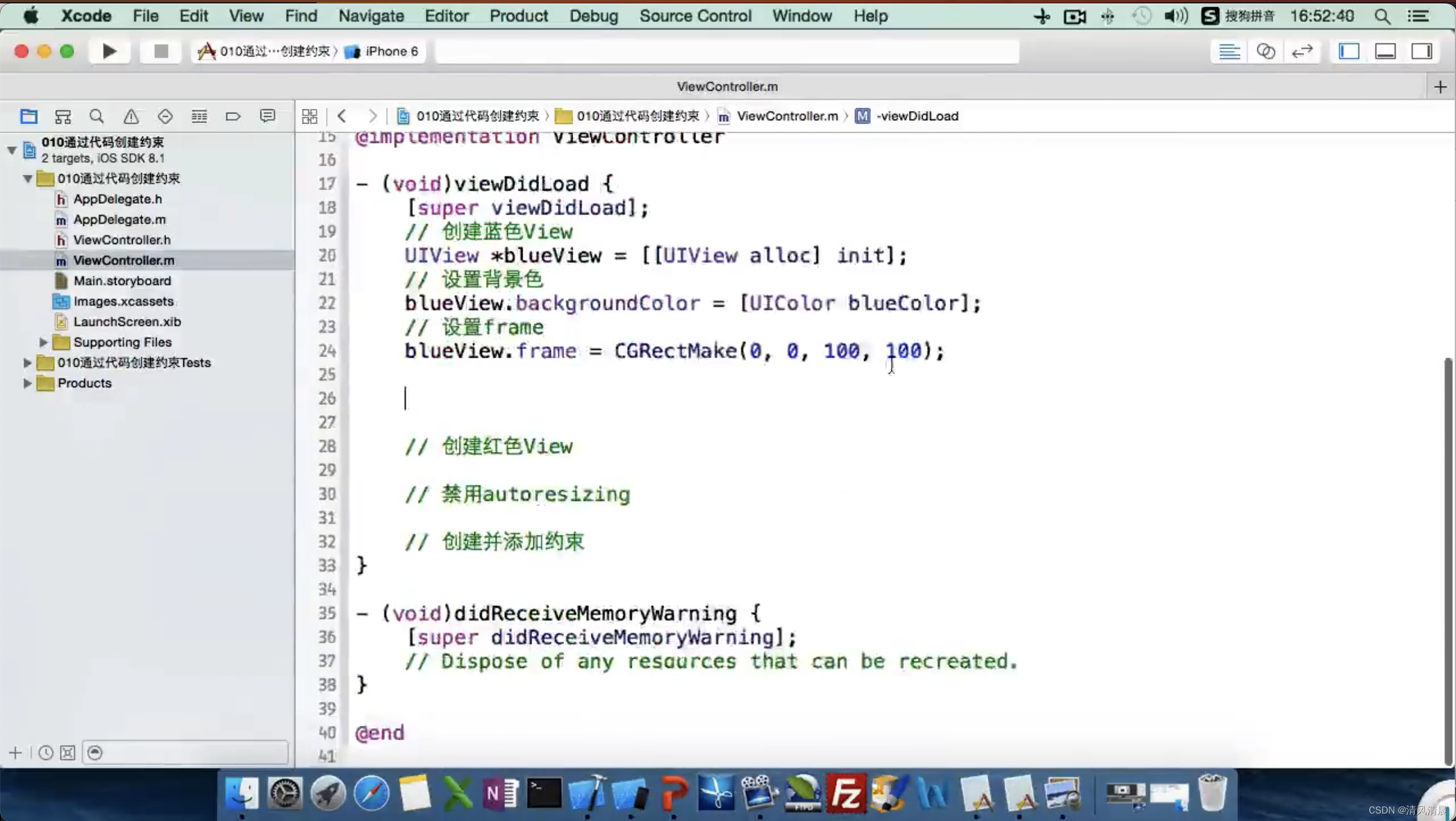The image size is (1456, 821).
Task: Open the Debug menu
Action: tap(593, 16)
